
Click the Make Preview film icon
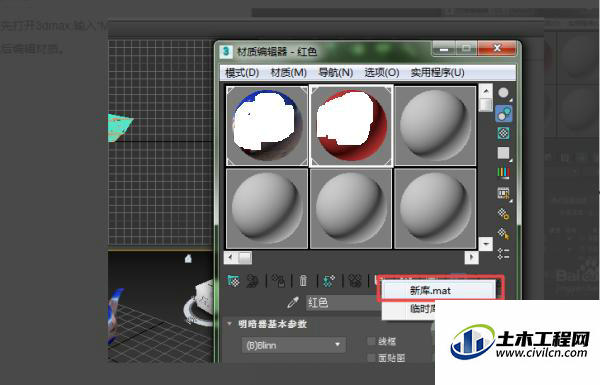(x=504, y=193)
